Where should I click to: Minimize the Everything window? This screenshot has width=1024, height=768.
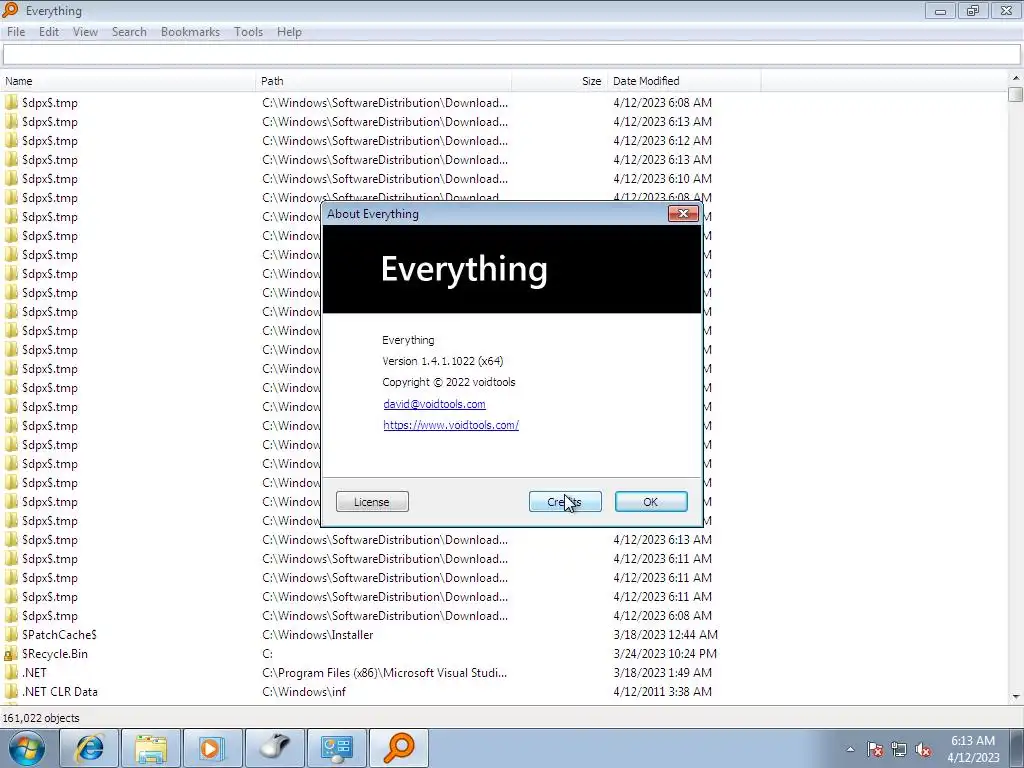tap(940, 10)
